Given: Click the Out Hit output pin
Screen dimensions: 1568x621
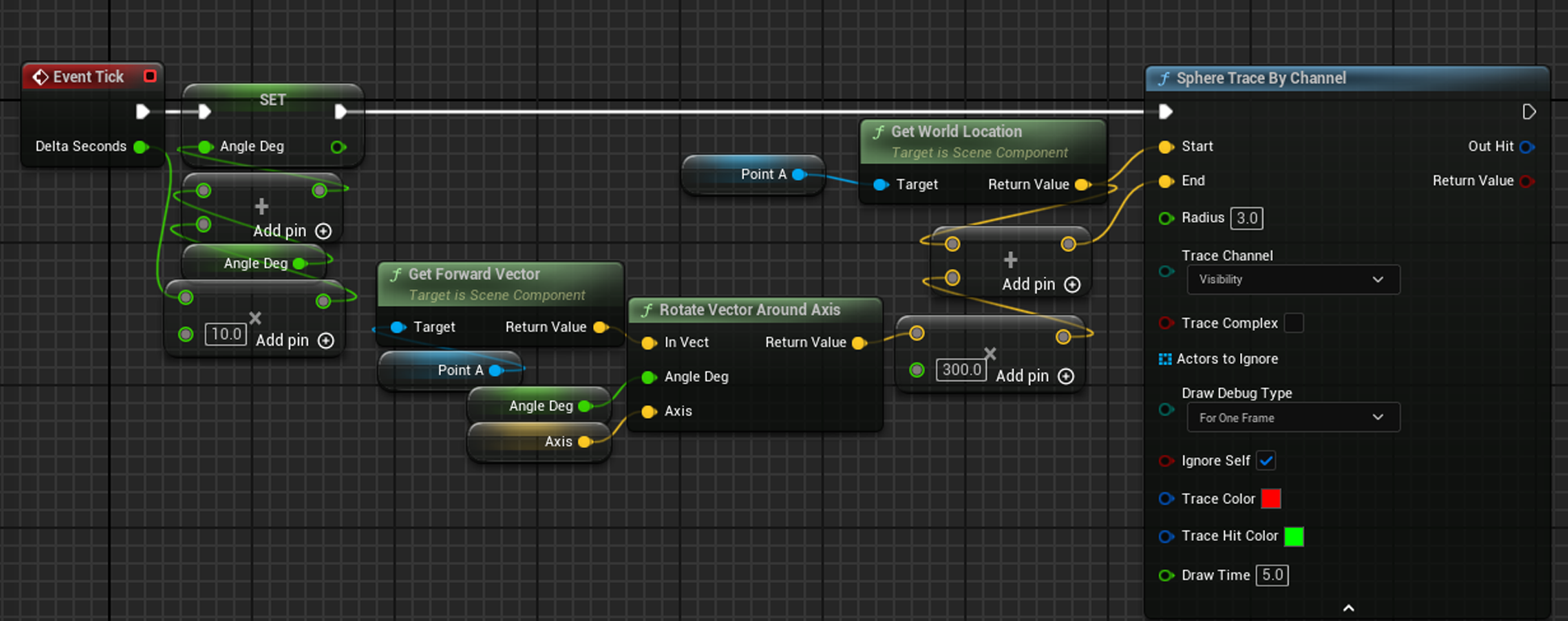Looking at the screenshot, I should [1526, 146].
